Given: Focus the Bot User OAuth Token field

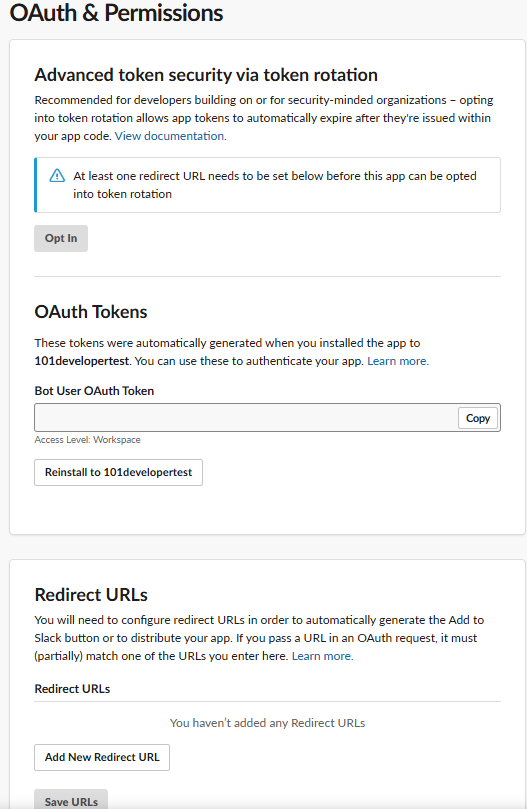Looking at the screenshot, I should 246,417.
